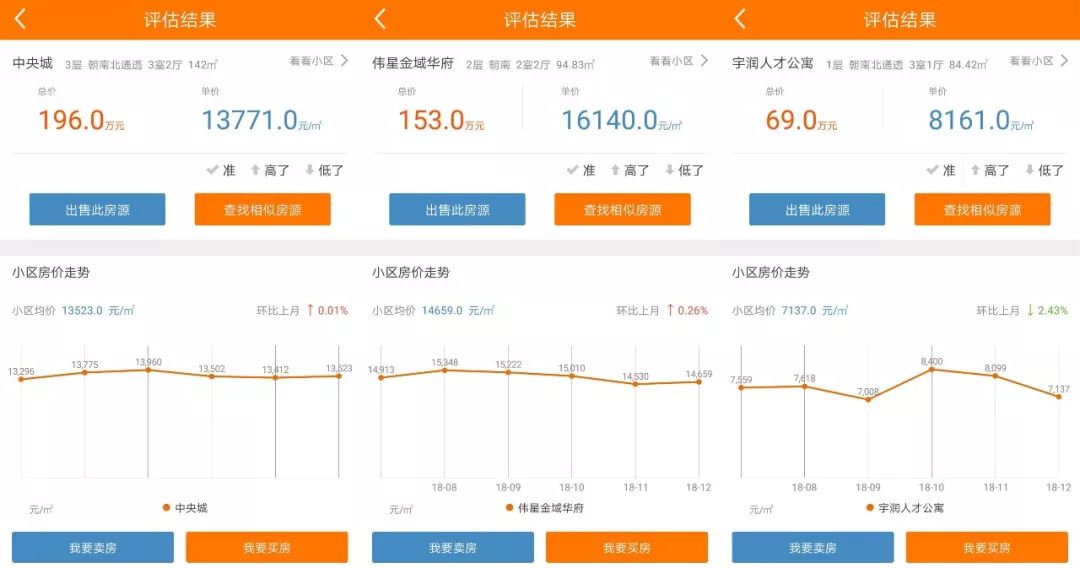Image resolution: width=1080 pixels, height=568 pixels.
Task: Mark 中央城 estimate as 低了
Action: tap(324, 170)
